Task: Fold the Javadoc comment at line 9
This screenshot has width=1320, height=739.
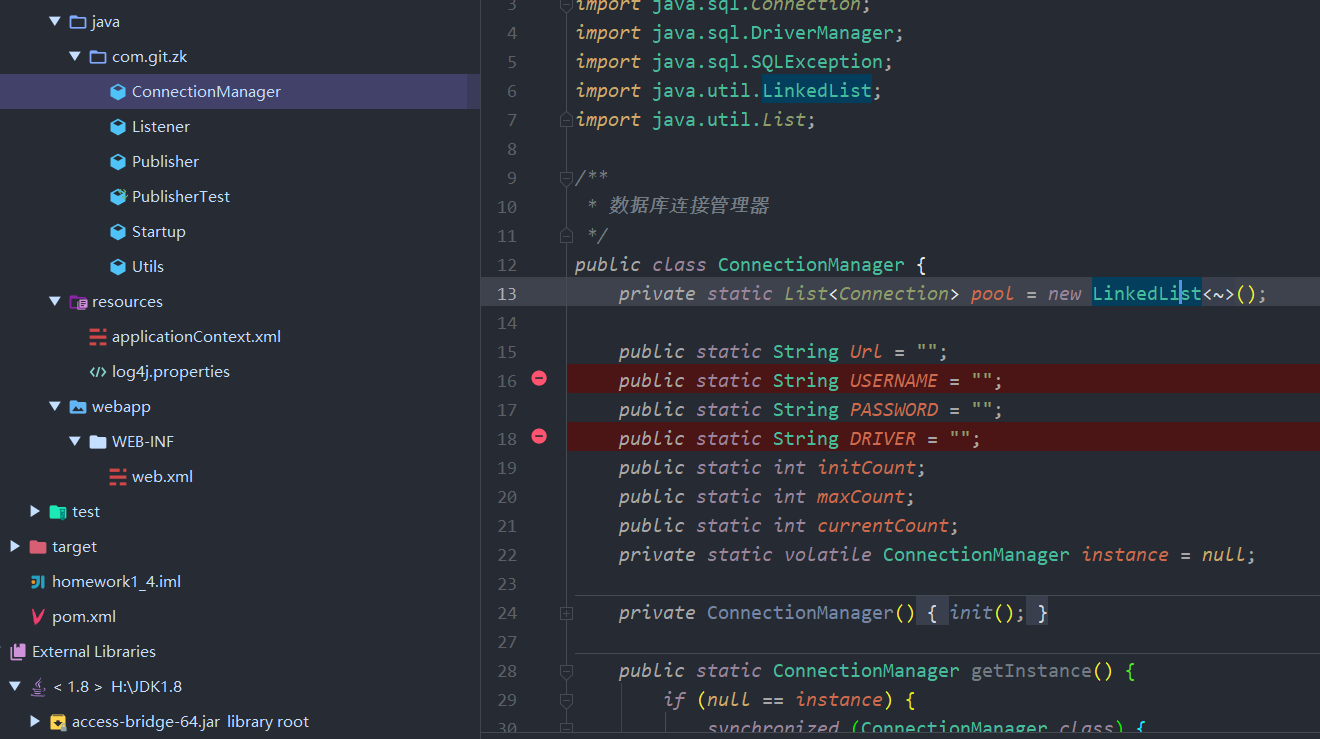Action: (566, 178)
